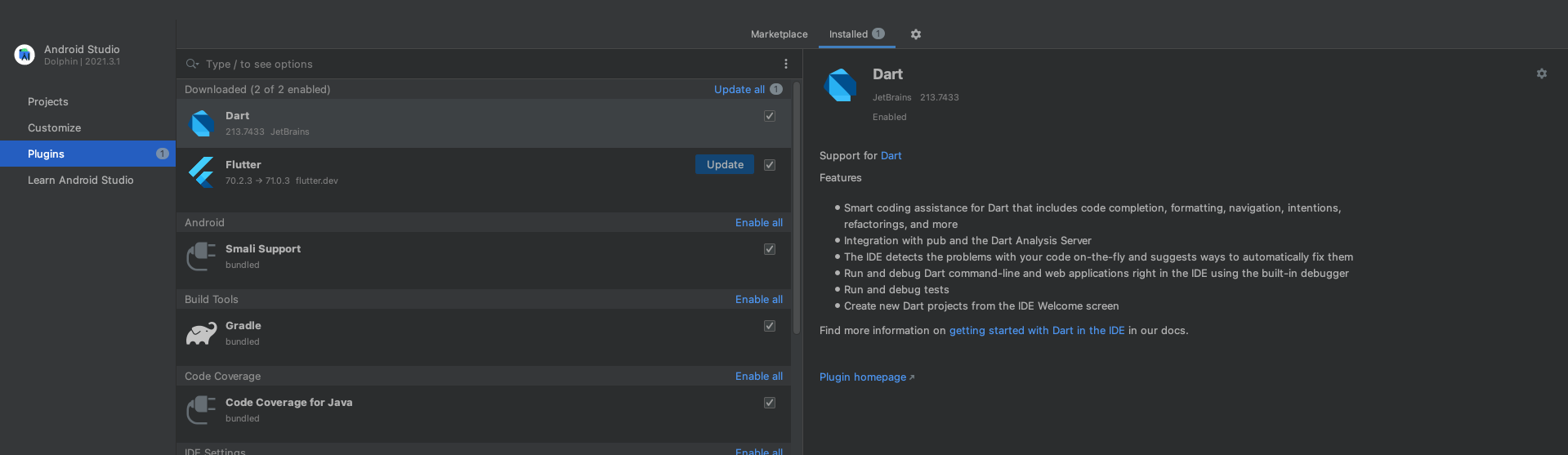Click the Gradle elephant icon

201,333
